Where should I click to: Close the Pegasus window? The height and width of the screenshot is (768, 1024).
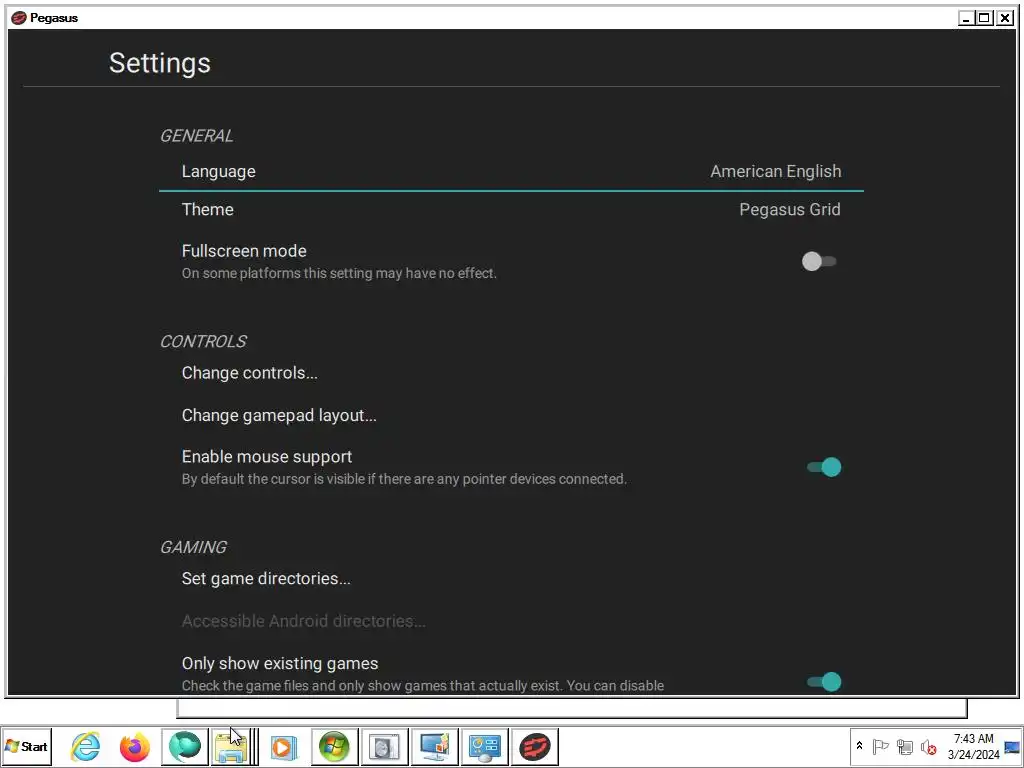(x=1004, y=18)
